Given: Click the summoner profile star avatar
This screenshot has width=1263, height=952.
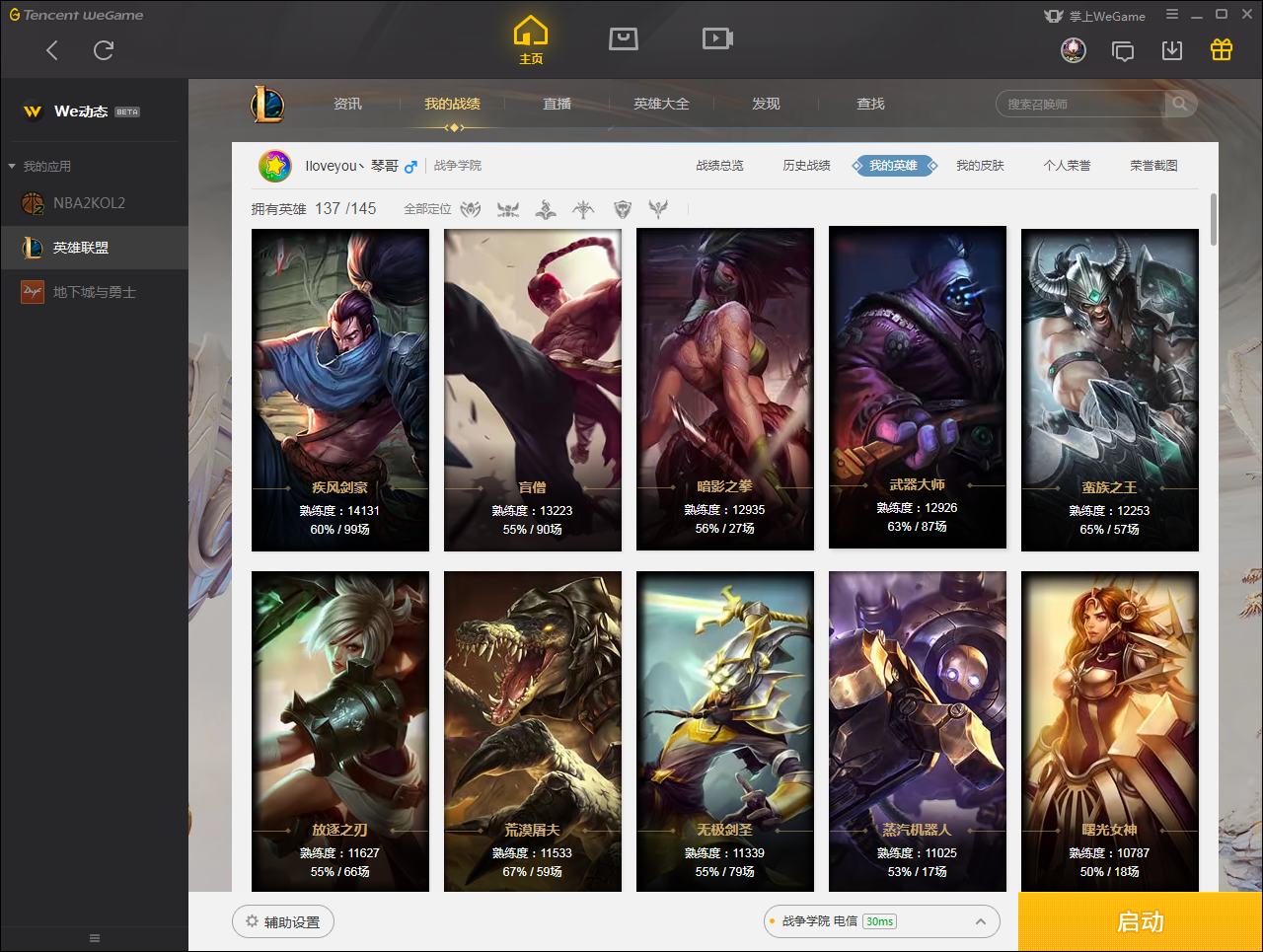Looking at the screenshot, I should coord(275,166).
